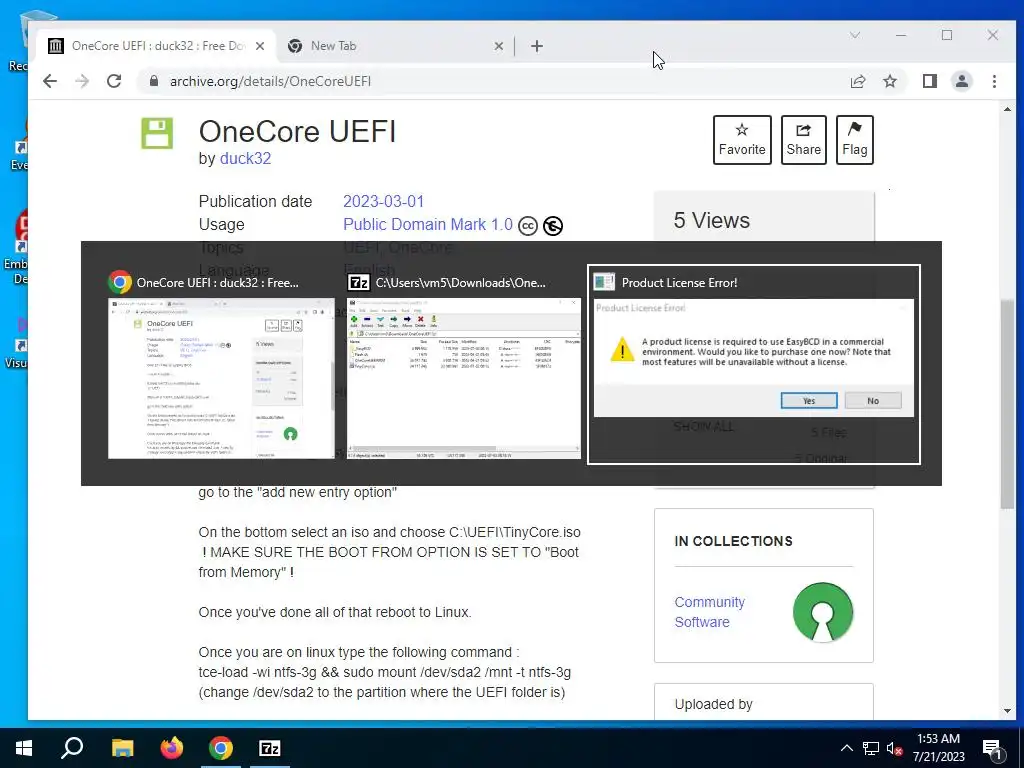Click Chrome icon in the task switcher
The width and height of the screenshot is (1024, 768).
(x=120, y=282)
